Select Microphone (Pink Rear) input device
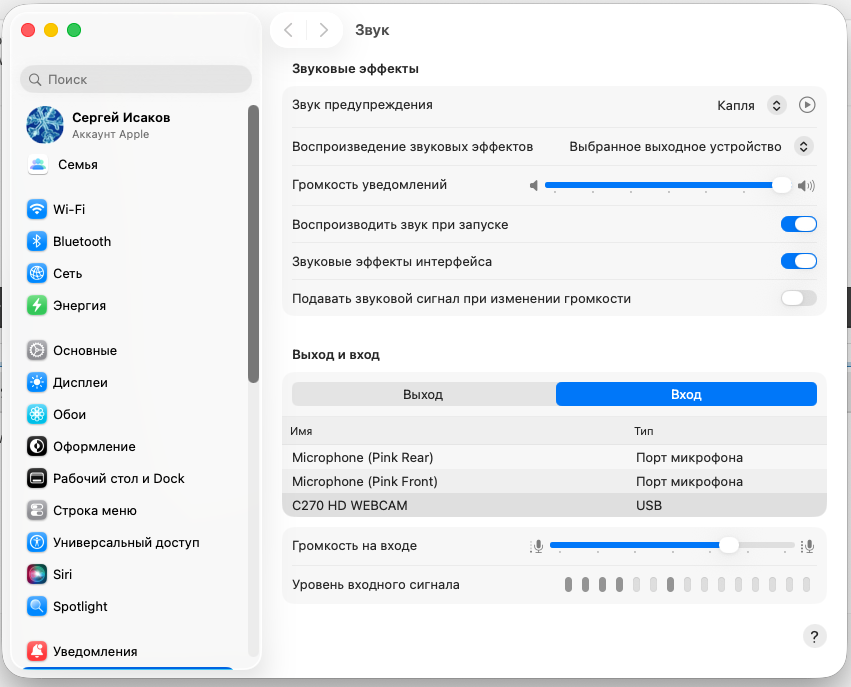This screenshot has height=687, width=851. (x=554, y=457)
